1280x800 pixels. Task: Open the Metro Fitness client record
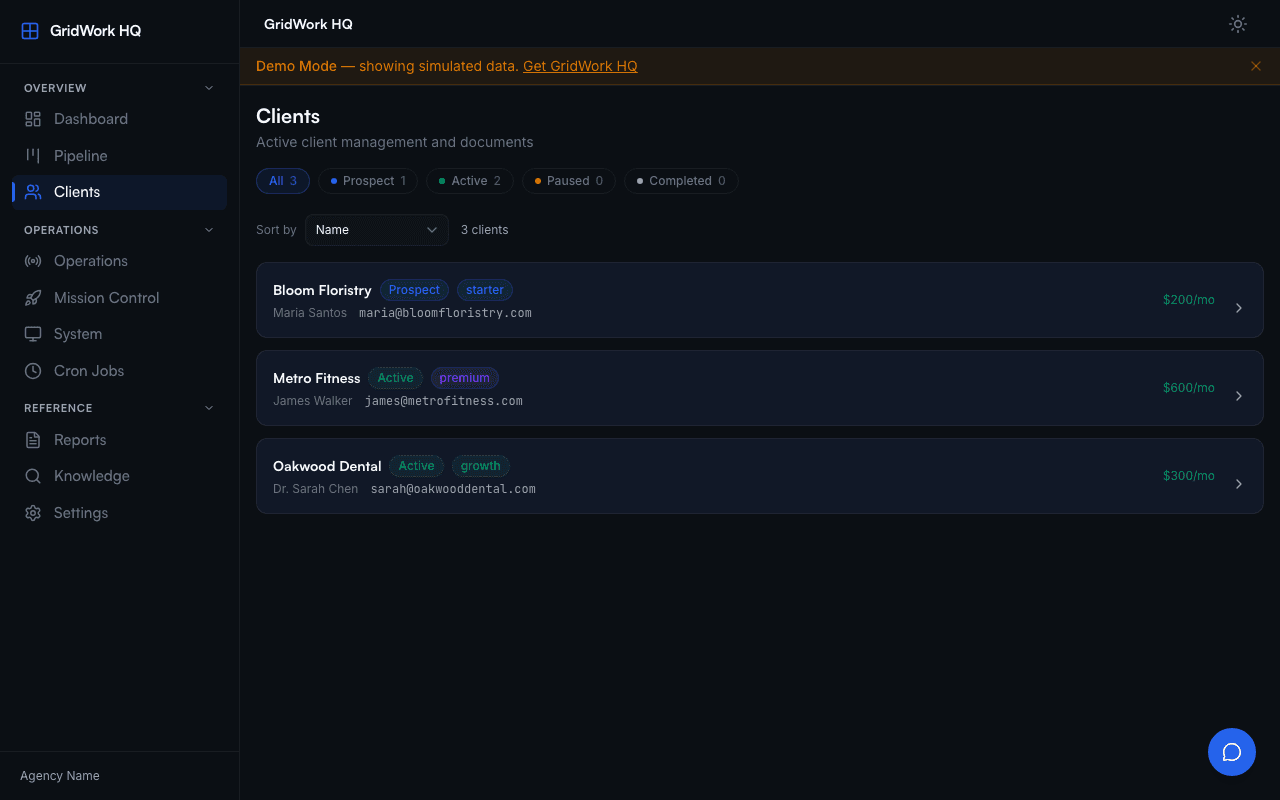click(760, 388)
